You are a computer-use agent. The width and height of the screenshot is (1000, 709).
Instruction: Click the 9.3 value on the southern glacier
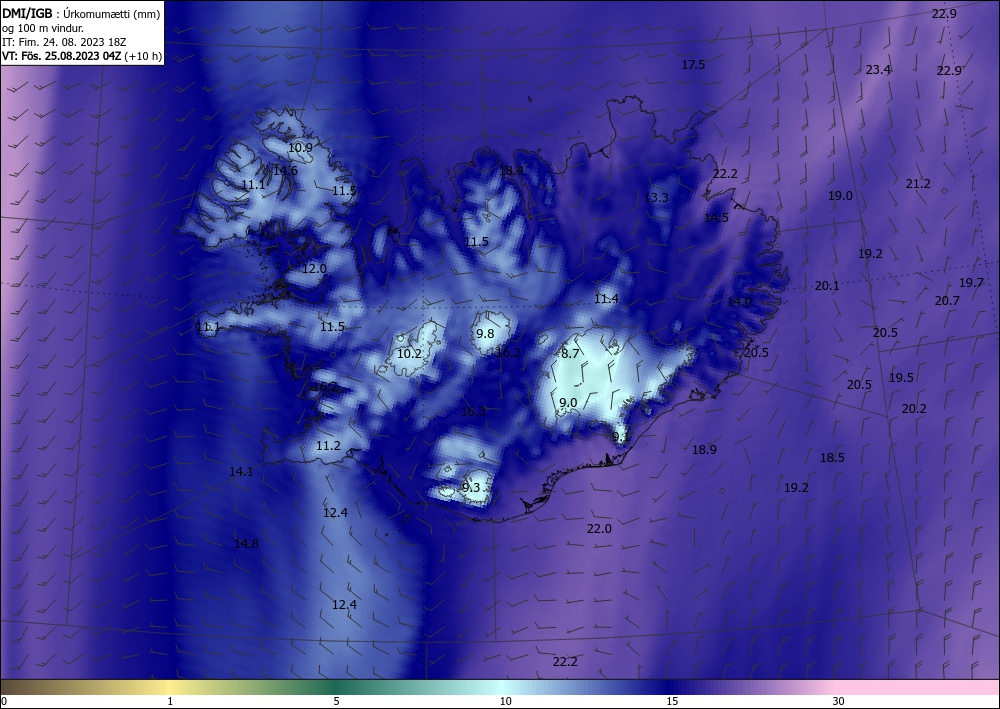pos(471,488)
